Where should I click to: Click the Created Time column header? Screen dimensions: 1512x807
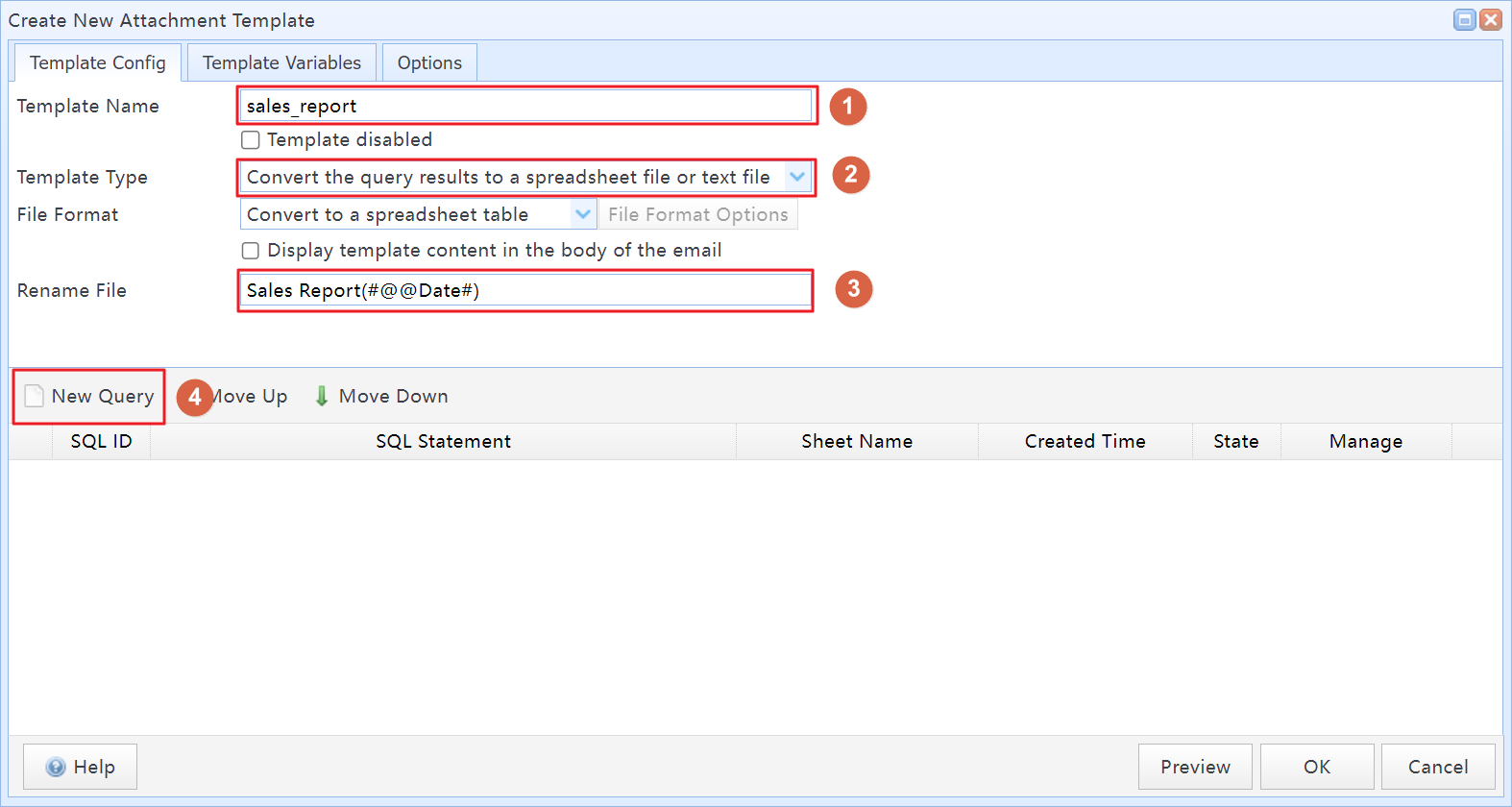[1085, 442]
